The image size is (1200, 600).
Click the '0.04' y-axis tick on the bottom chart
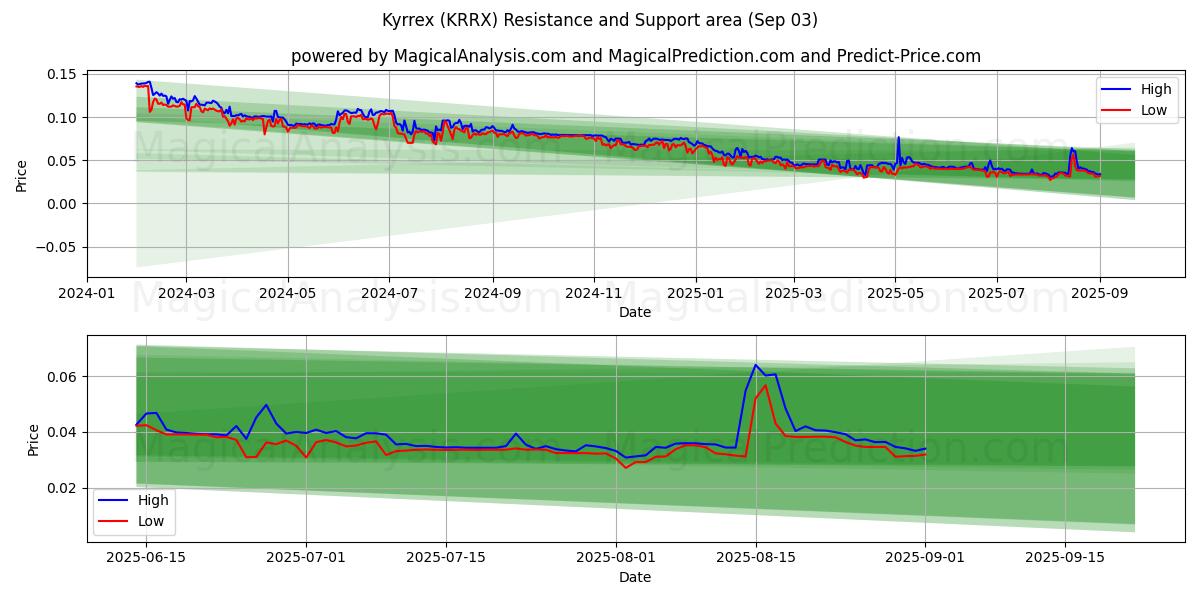click(62, 433)
